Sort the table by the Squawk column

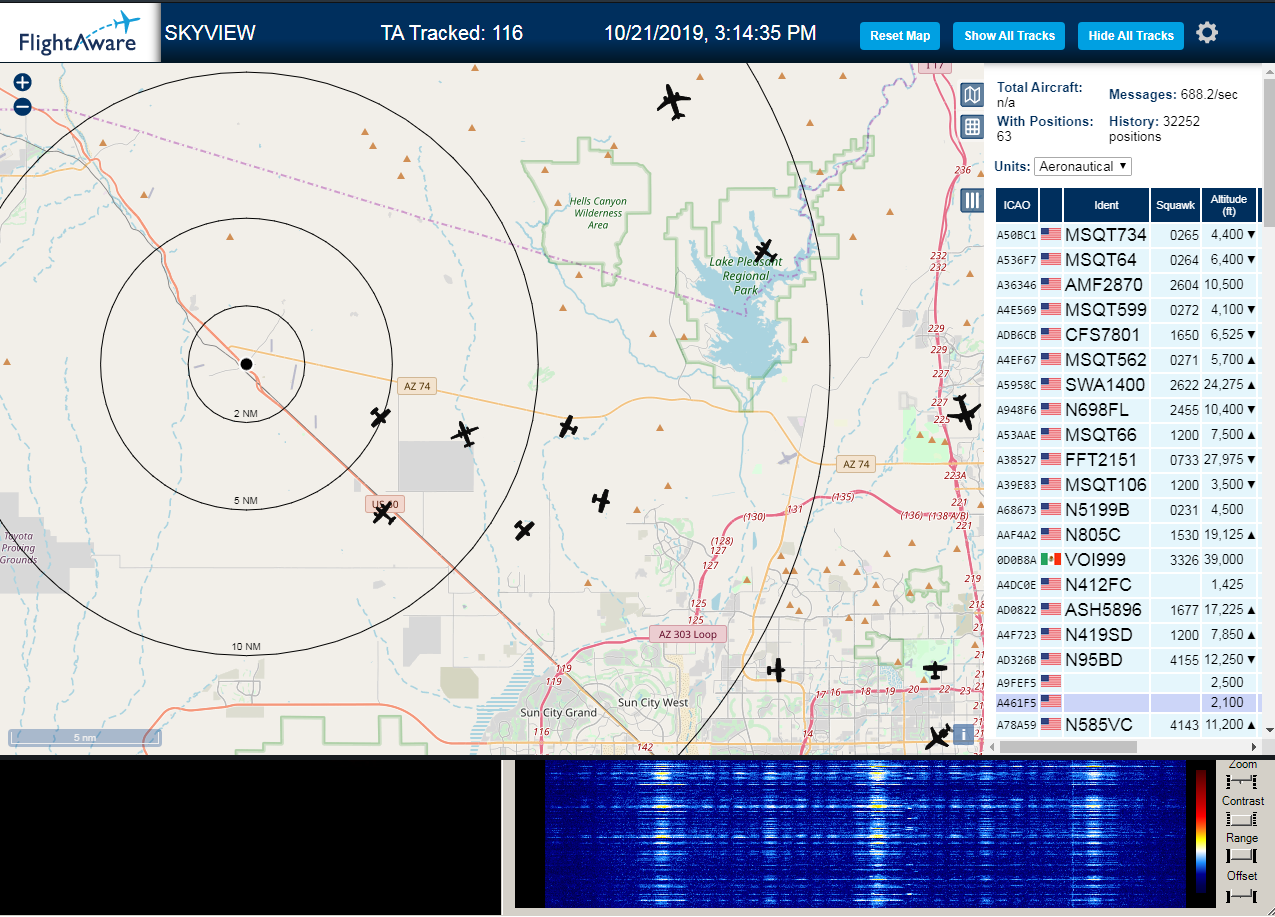tap(1175, 205)
